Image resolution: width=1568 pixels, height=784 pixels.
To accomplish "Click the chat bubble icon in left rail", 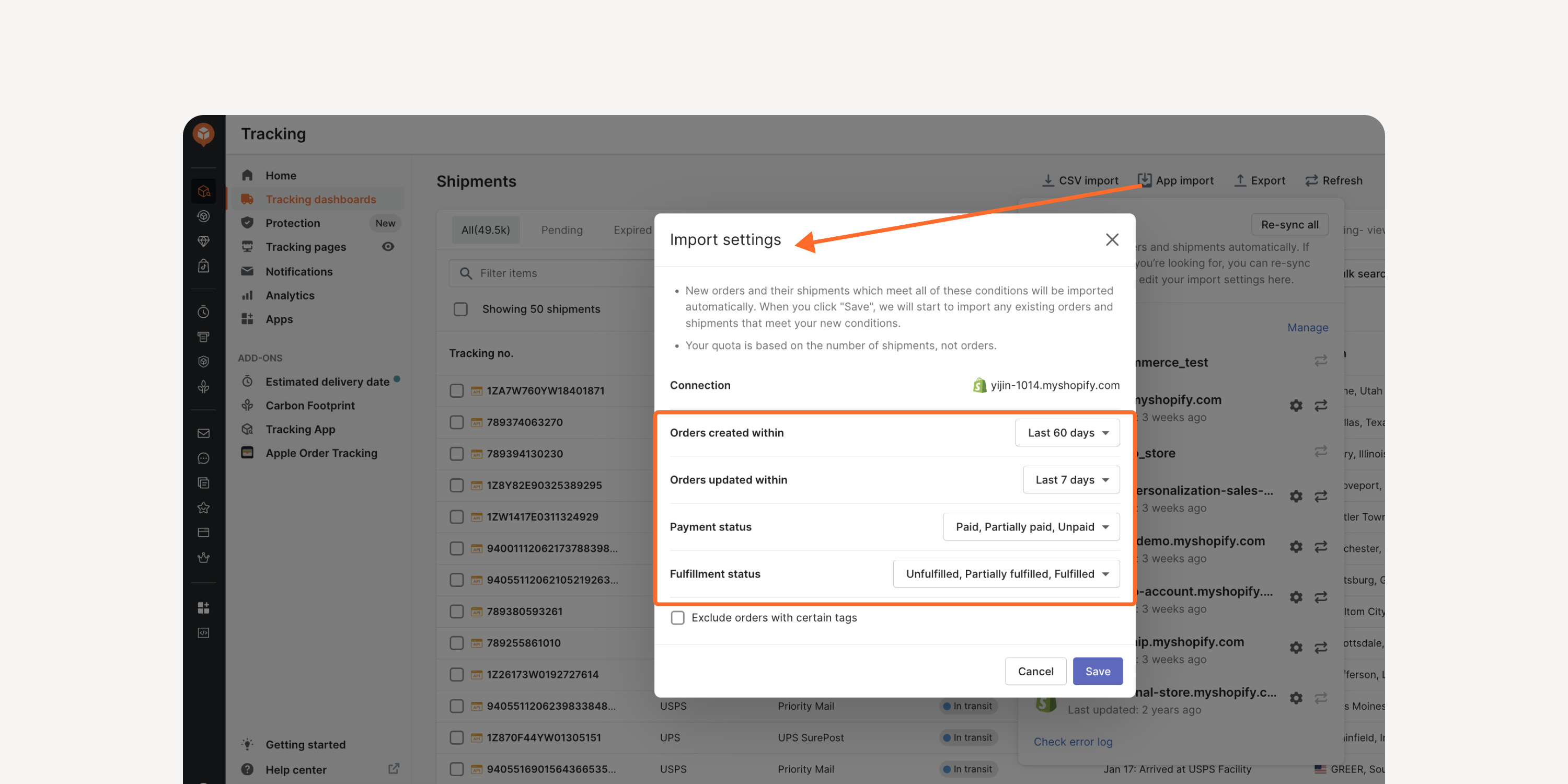I will pyautogui.click(x=203, y=458).
